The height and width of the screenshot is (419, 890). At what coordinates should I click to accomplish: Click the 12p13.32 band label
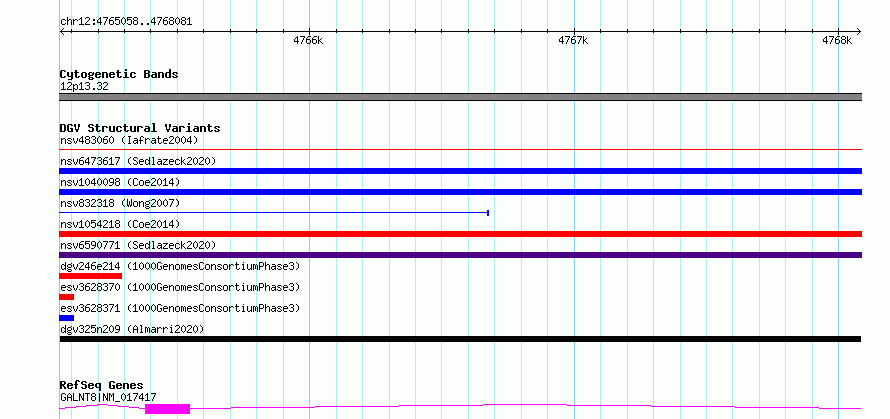(x=84, y=87)
